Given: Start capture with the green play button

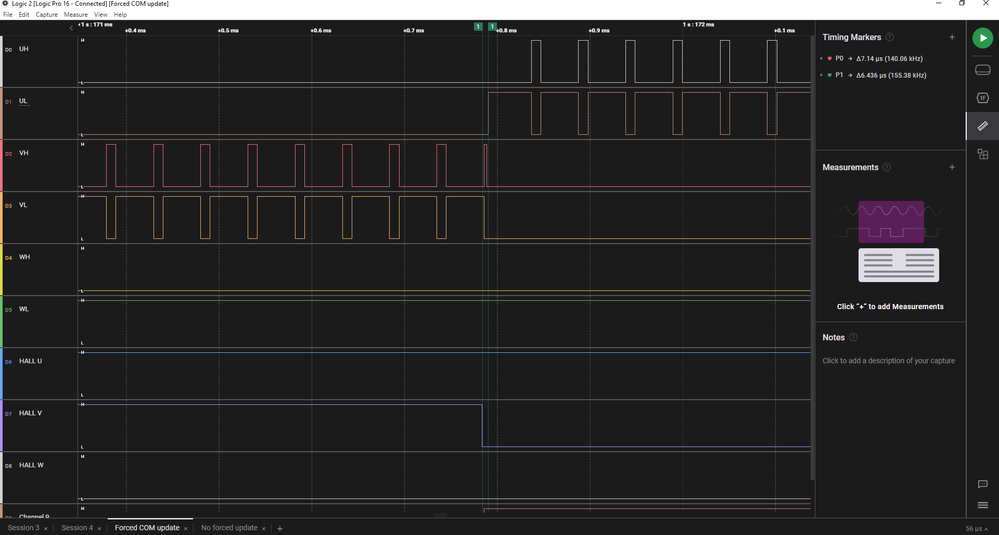Looking at the screenshot, I should (x=982, y=39).
